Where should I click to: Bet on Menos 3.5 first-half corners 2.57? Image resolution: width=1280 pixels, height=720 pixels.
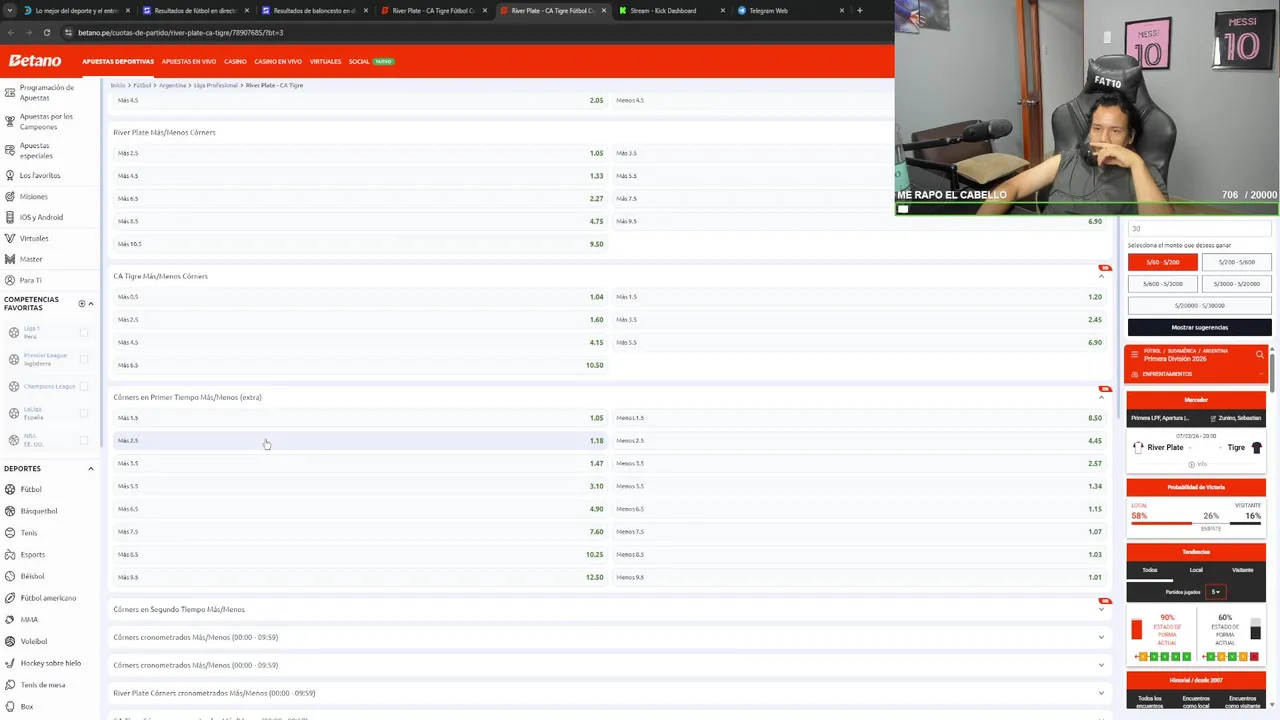pos(859,463)
